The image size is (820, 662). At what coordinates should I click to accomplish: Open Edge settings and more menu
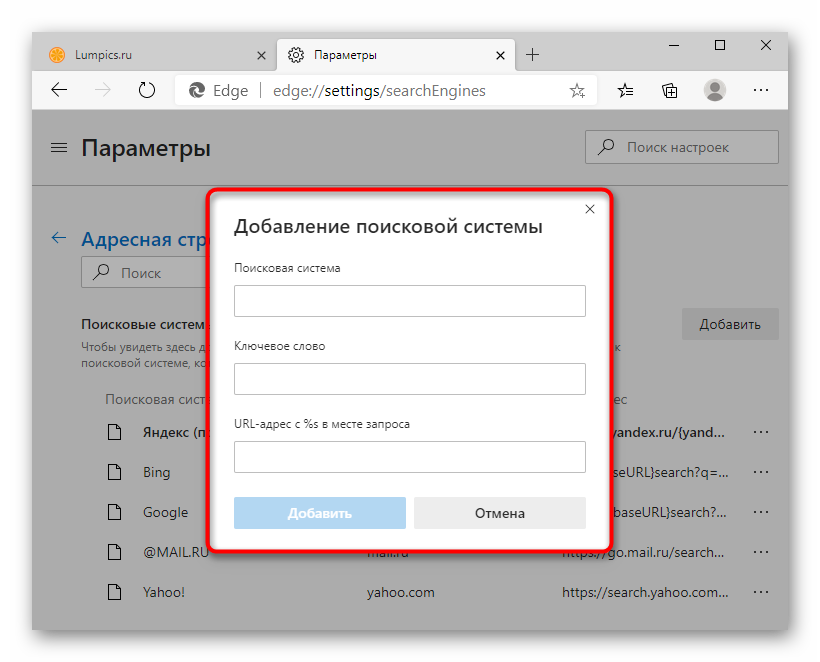coord(761,90)
